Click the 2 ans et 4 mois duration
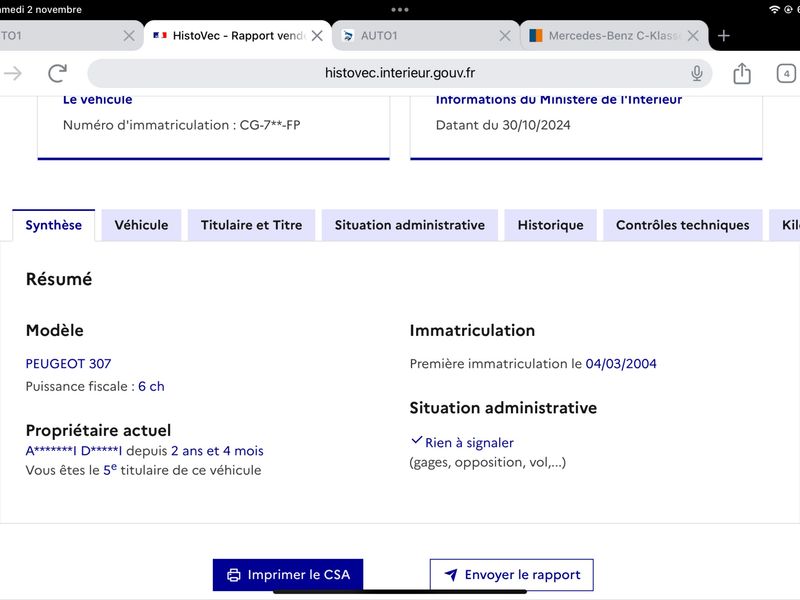Screen dimensions: 800x600 (217, 451)
